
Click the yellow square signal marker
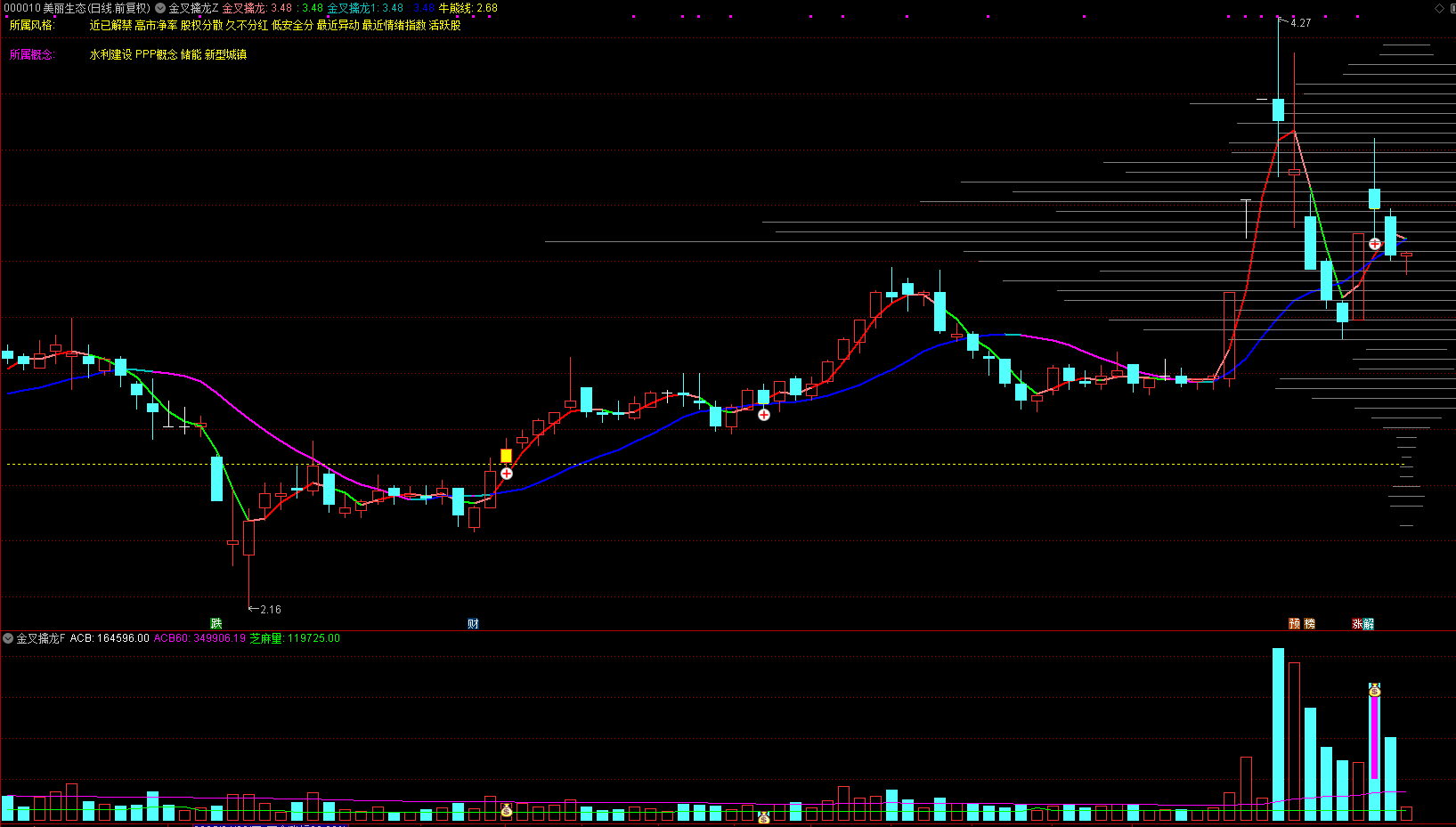tap(506, 456)
